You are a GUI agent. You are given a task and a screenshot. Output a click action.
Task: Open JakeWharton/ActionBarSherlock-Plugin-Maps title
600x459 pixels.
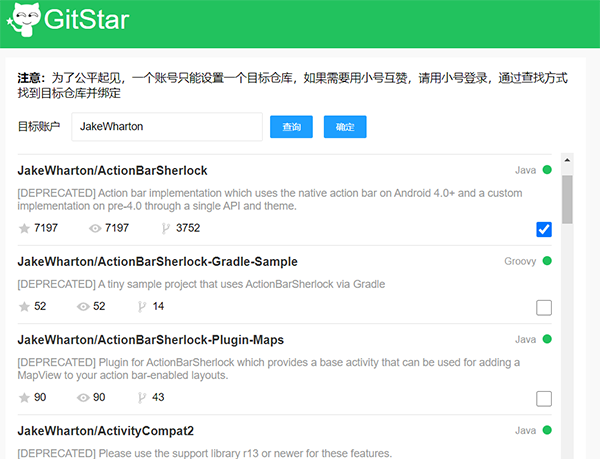150,340
